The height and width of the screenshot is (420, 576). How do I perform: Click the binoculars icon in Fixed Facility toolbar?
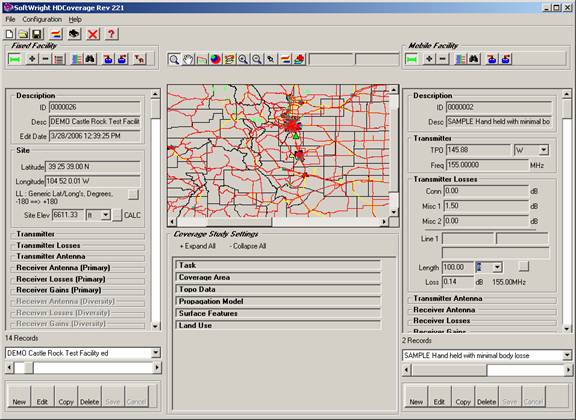point(90,59)
